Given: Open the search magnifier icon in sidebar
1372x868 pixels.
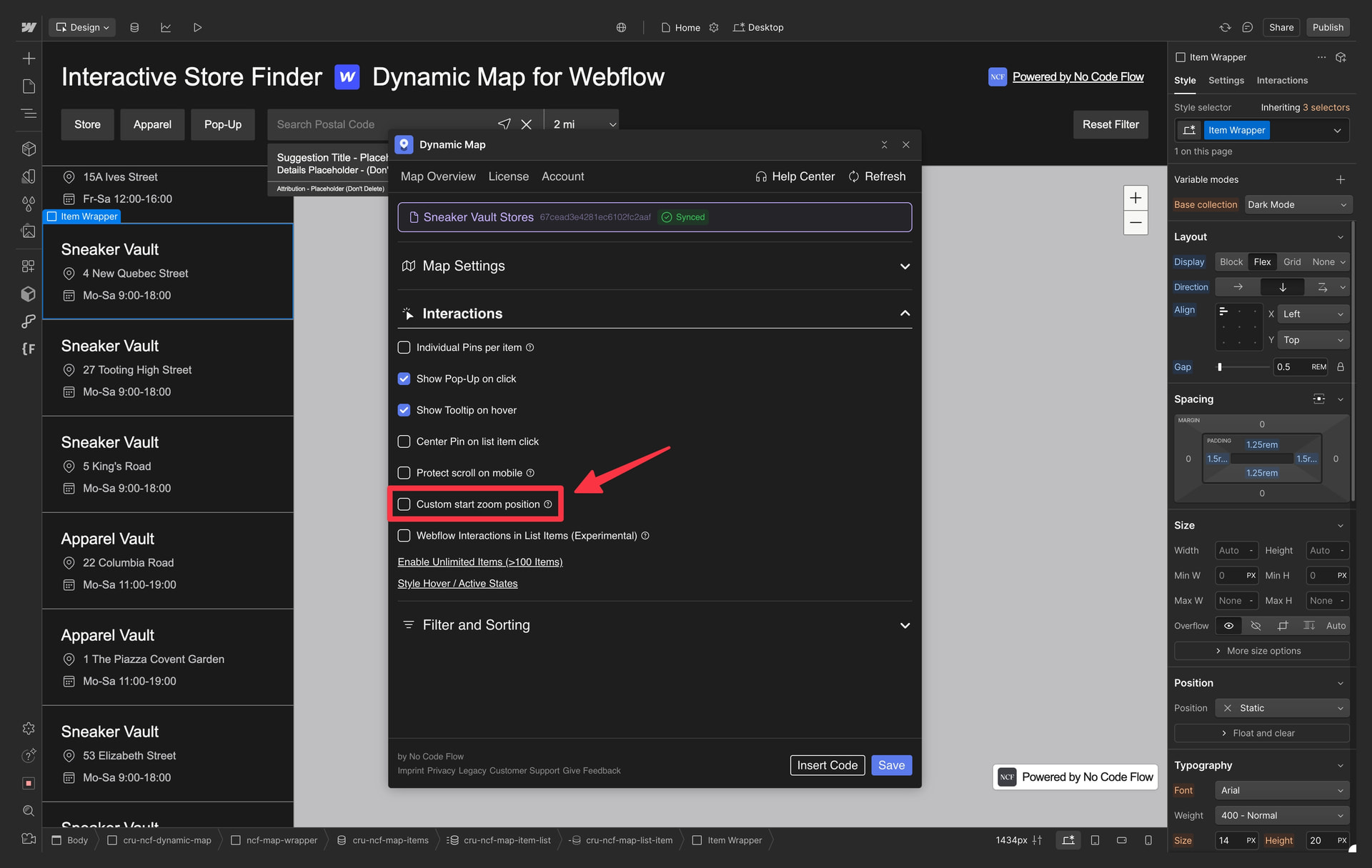Looking at the screenshot, I should click(29, 811).
